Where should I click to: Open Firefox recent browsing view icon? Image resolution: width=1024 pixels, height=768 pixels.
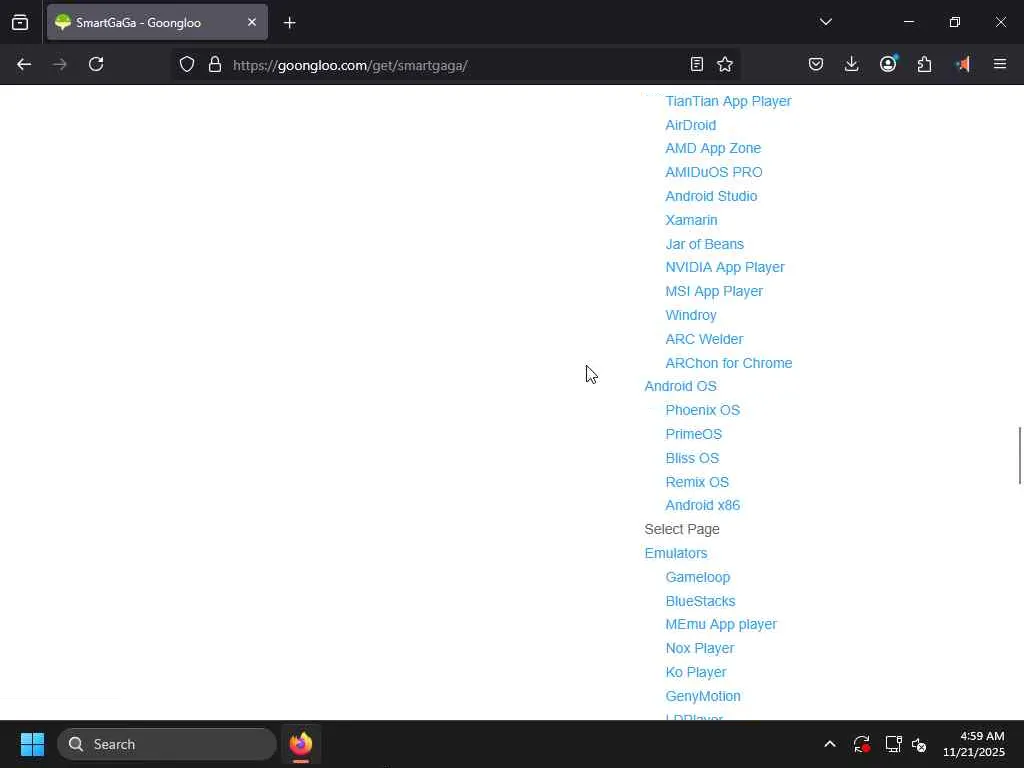(20, 22)
